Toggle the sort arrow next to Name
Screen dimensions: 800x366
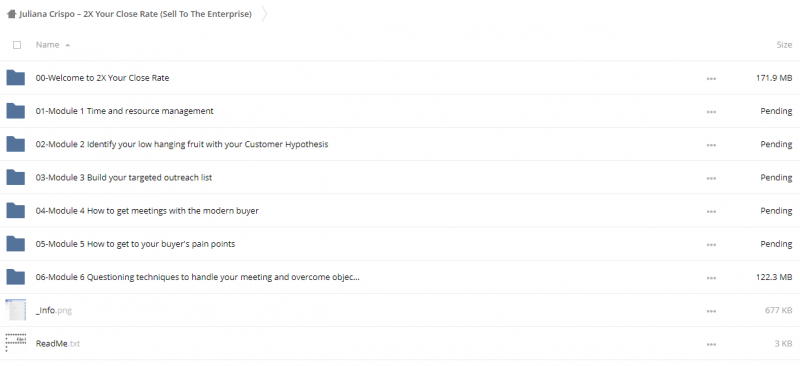67,45
